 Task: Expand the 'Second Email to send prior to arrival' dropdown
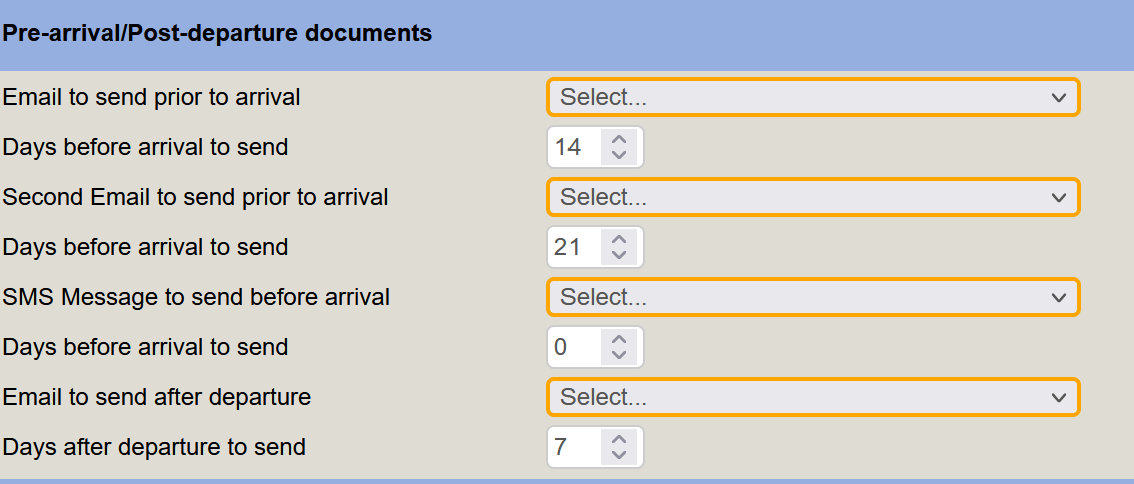coord(813,197)
